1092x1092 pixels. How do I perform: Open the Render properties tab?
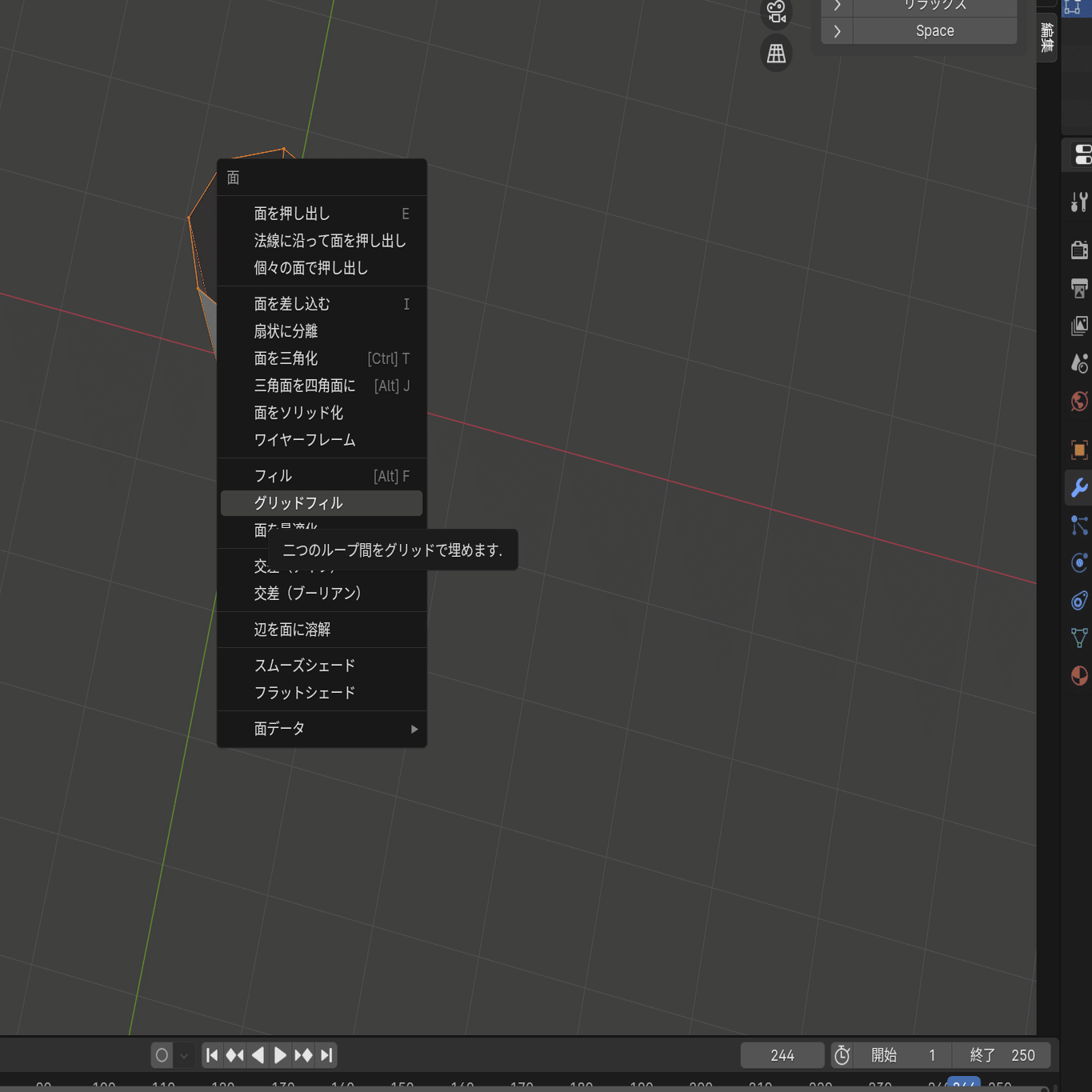pyautogui.click(x=1079, y=250)
